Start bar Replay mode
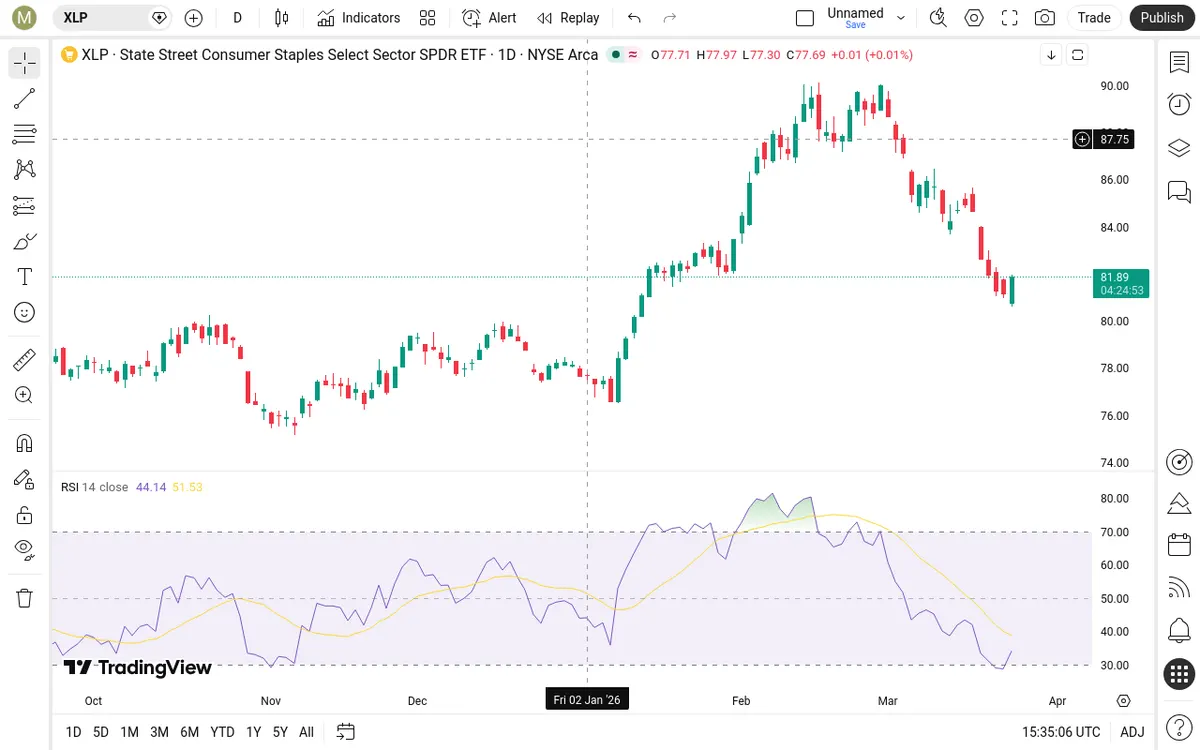Screen dimensions: 1200x750 [568, 18]
